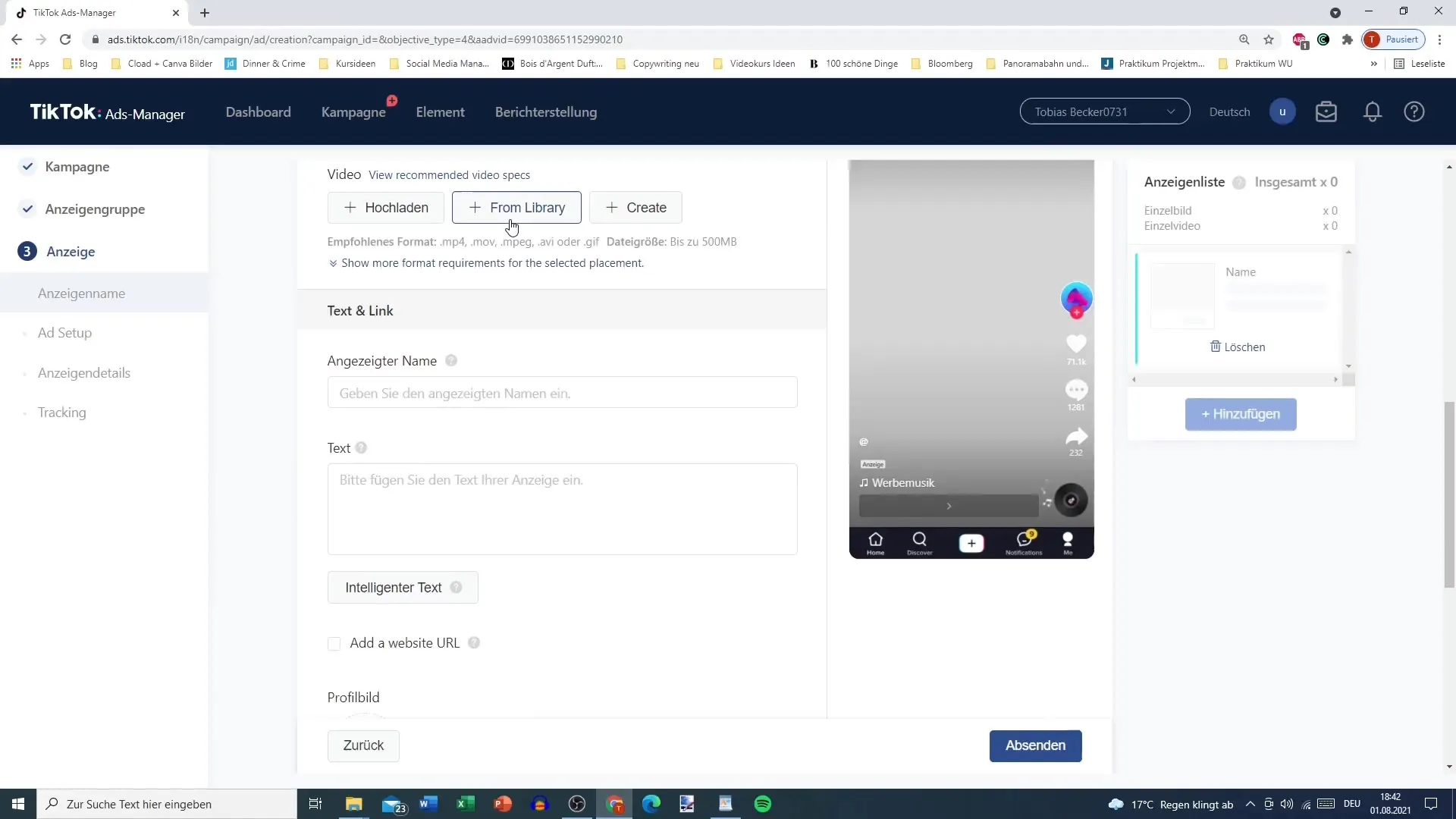Viewport: 1456px width, 819px height.
Task: Go to Anzeigengruppe step in sidebar
Action: pyautogui.click(x=95, y=209)
